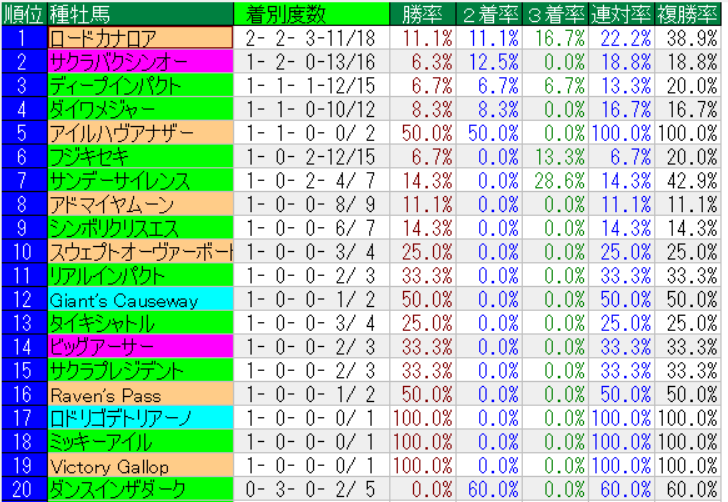The width and height of the screenshot is (728, 502).
Task: Click the ダンスインザダーク name cell
Action: click(x=140, y=490)
